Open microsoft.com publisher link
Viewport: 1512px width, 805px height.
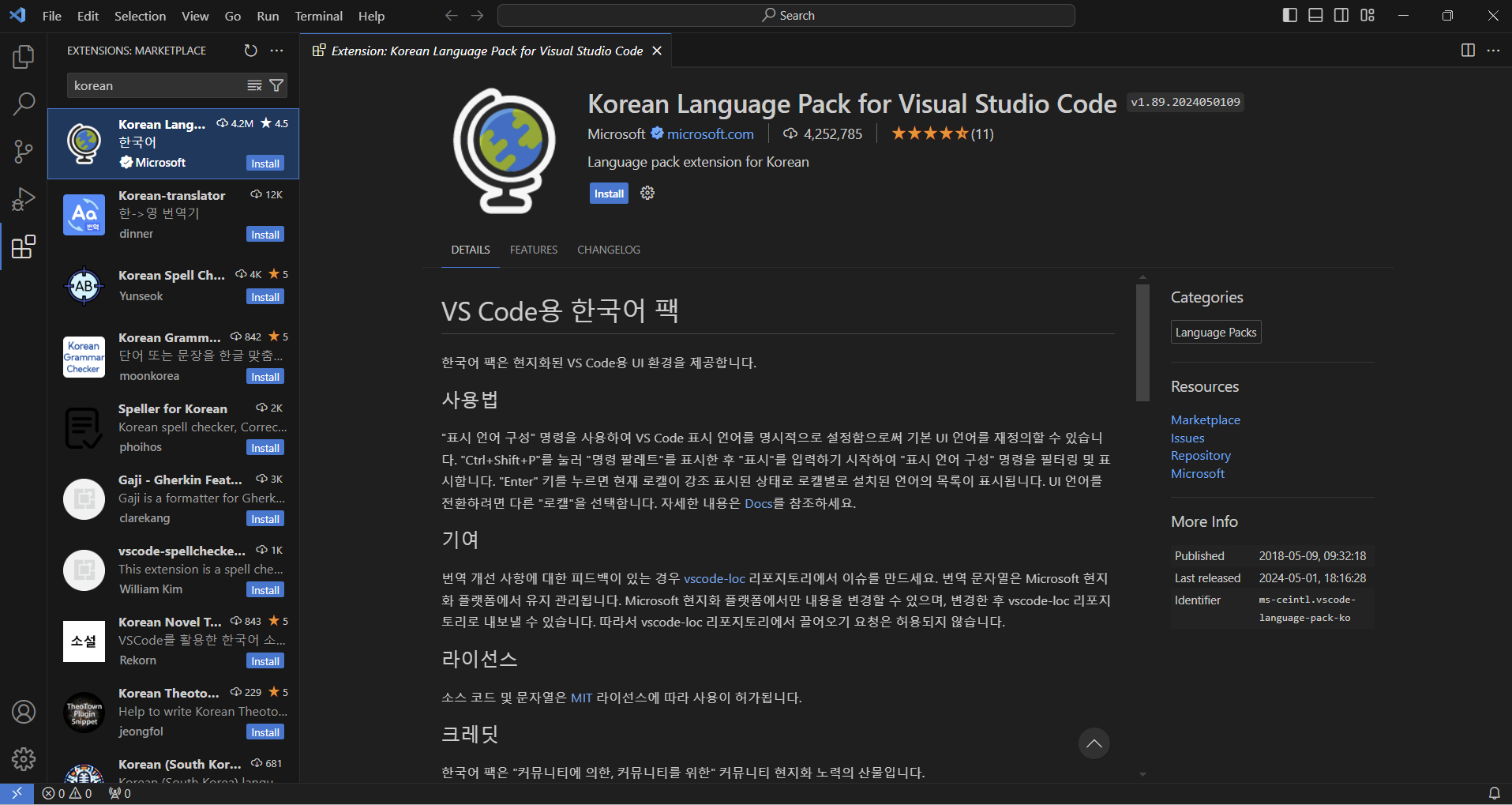point(710,134)
